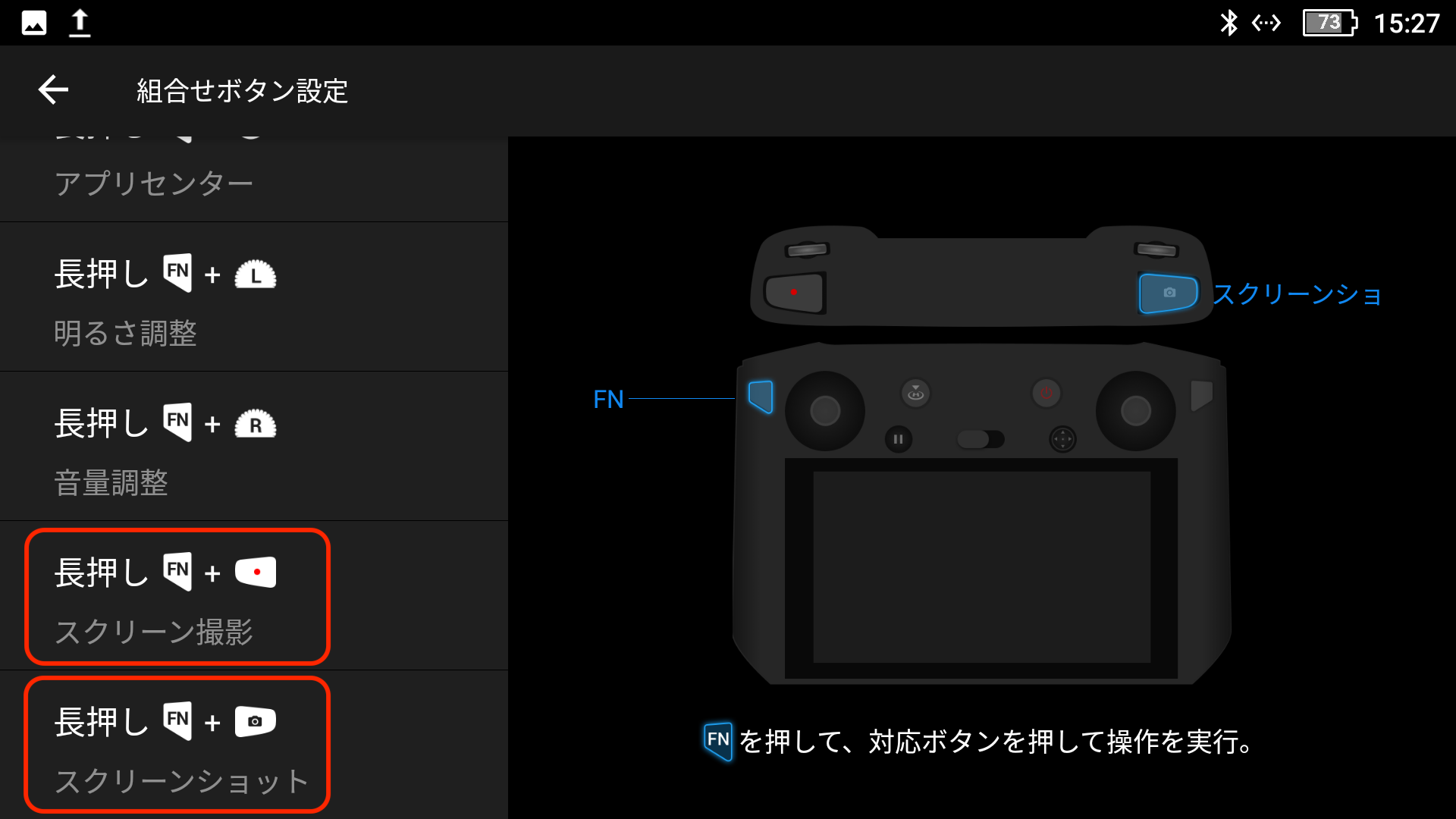Tap the Bluetooth status icon

tap(1228, 23)
